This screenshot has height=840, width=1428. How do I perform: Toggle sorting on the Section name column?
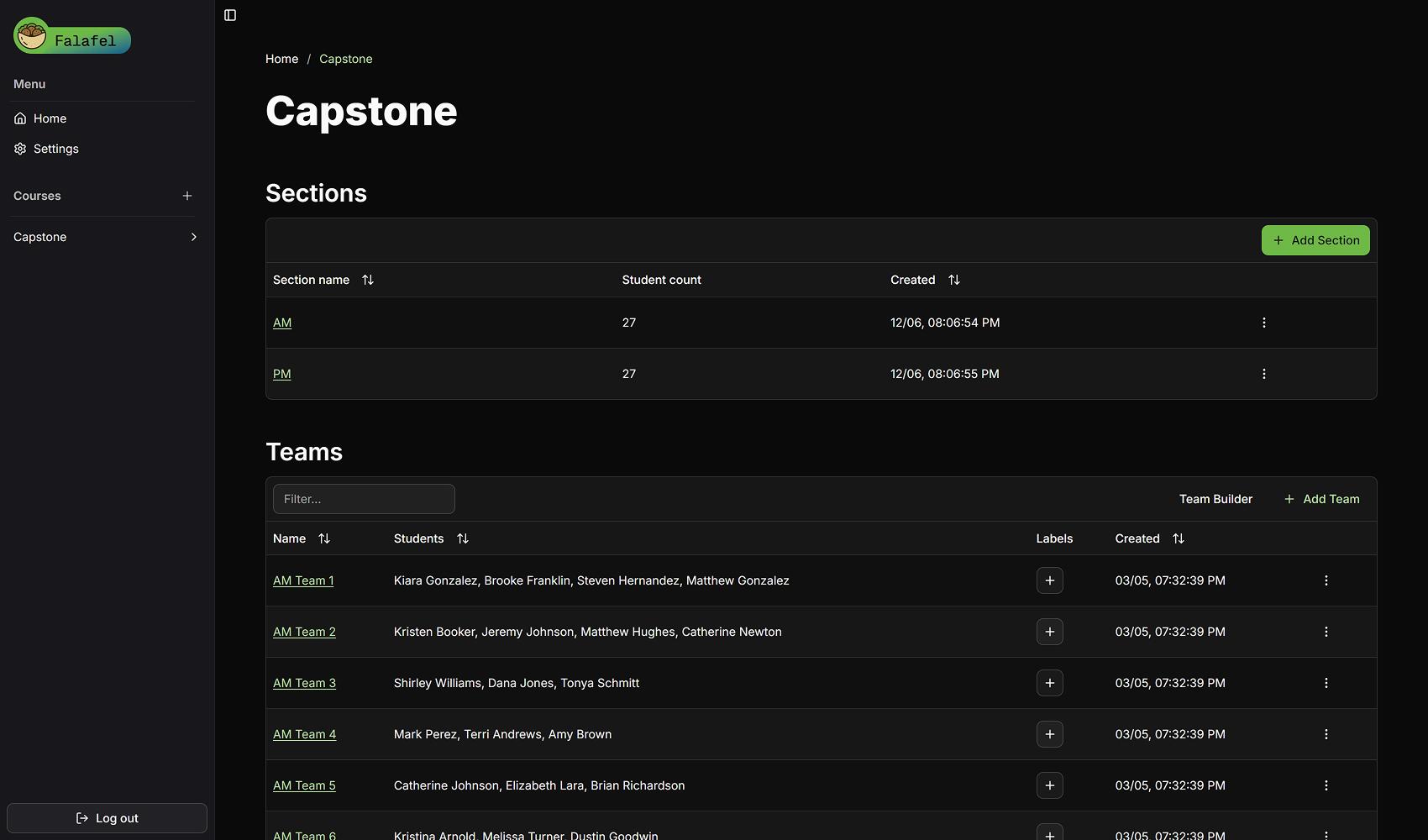point(368,280)
